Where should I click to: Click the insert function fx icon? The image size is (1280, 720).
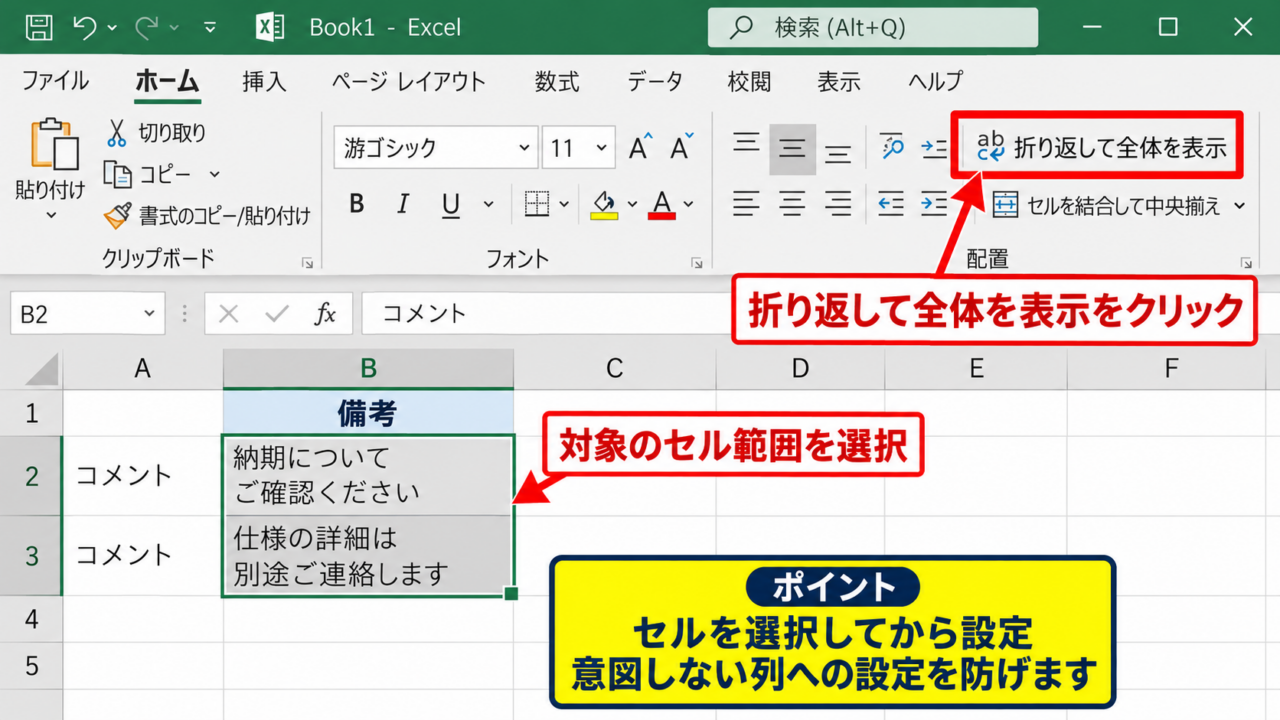point(325,314)
